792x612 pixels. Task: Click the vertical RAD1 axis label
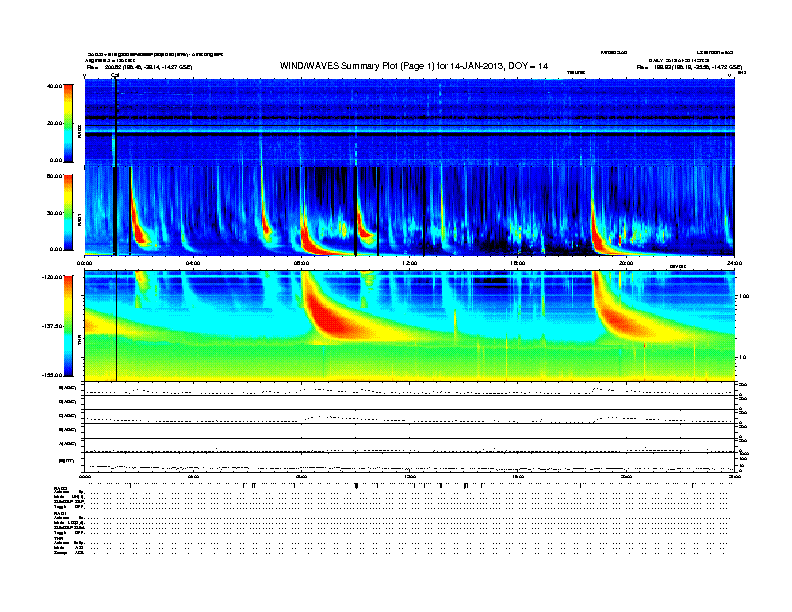(80, 220)
